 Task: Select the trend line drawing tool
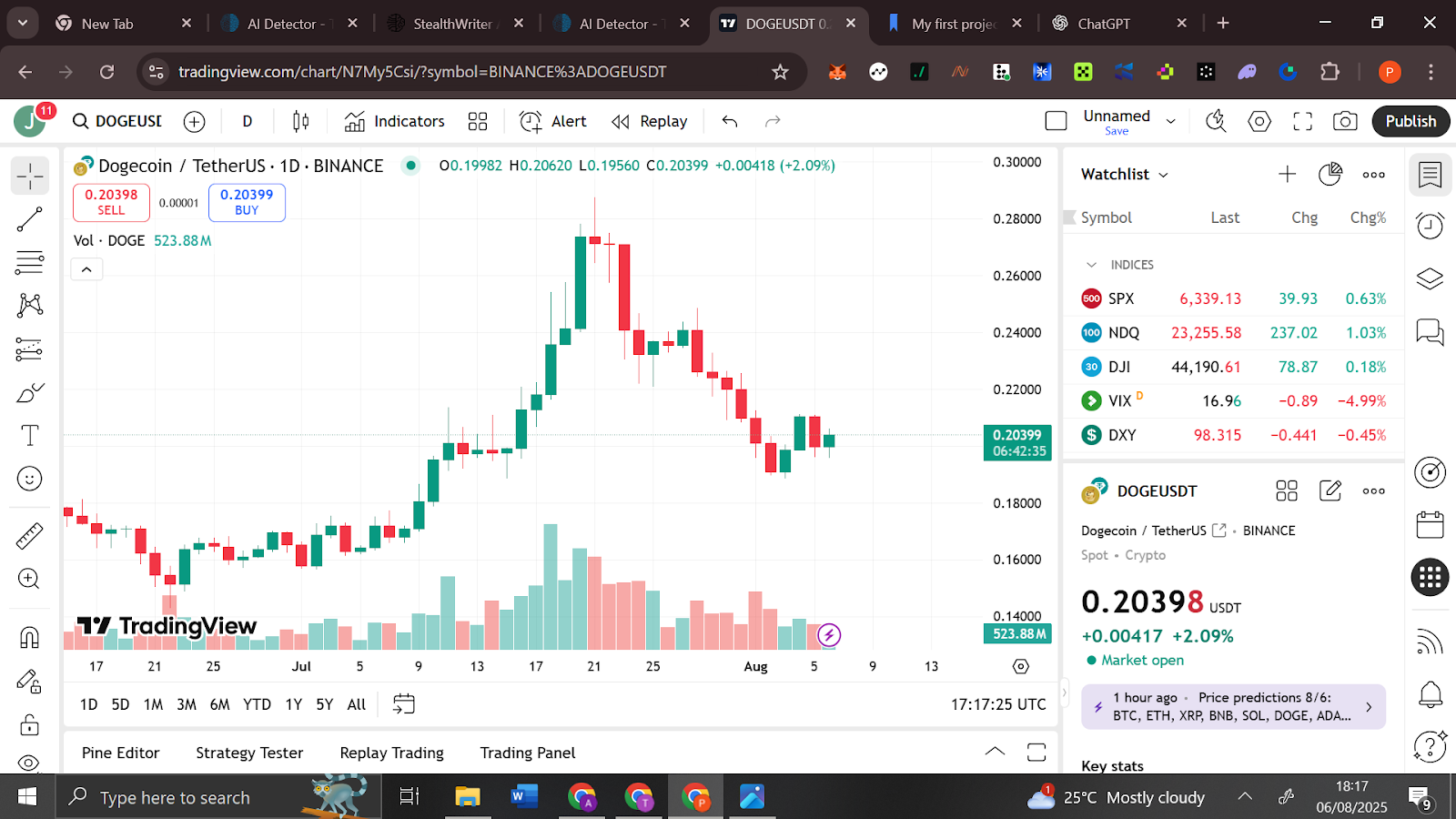30,219
